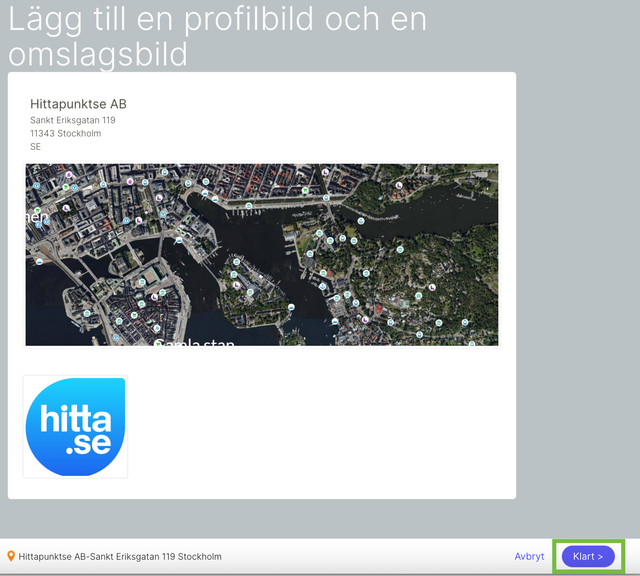Click the Hittapunktse AB company name
Image resolution: width=640 pixels, height=576 pixels.
pyautogui.click(x=78, y=104)
